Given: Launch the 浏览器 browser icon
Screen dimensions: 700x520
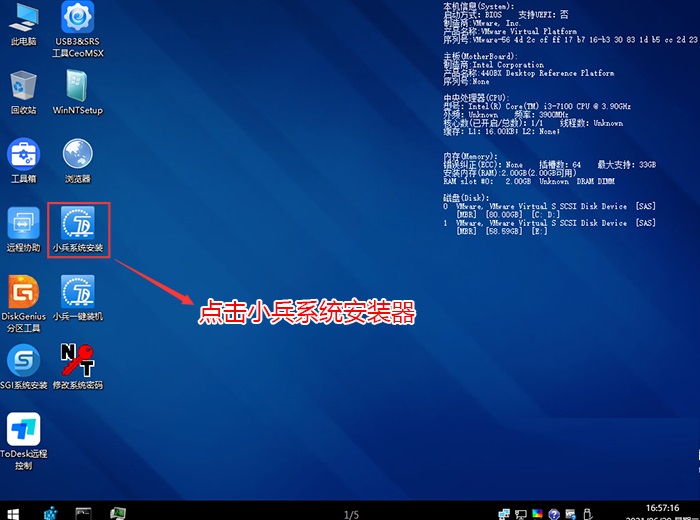Looking at the screenshot, I should pos(78,161).
